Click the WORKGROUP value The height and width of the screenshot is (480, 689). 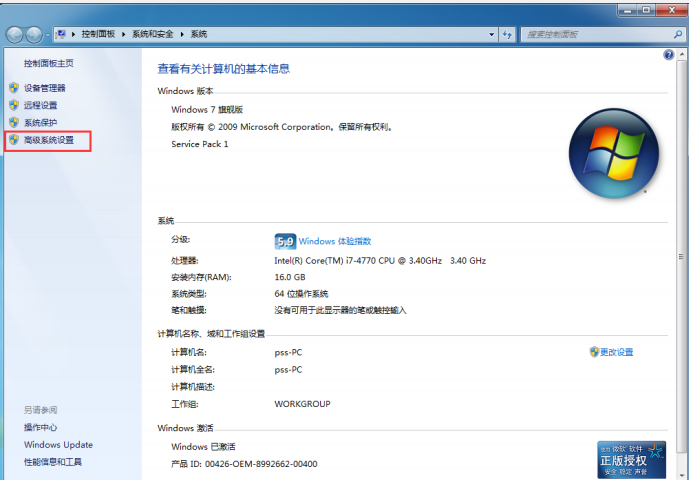click(x=302, y=404)
